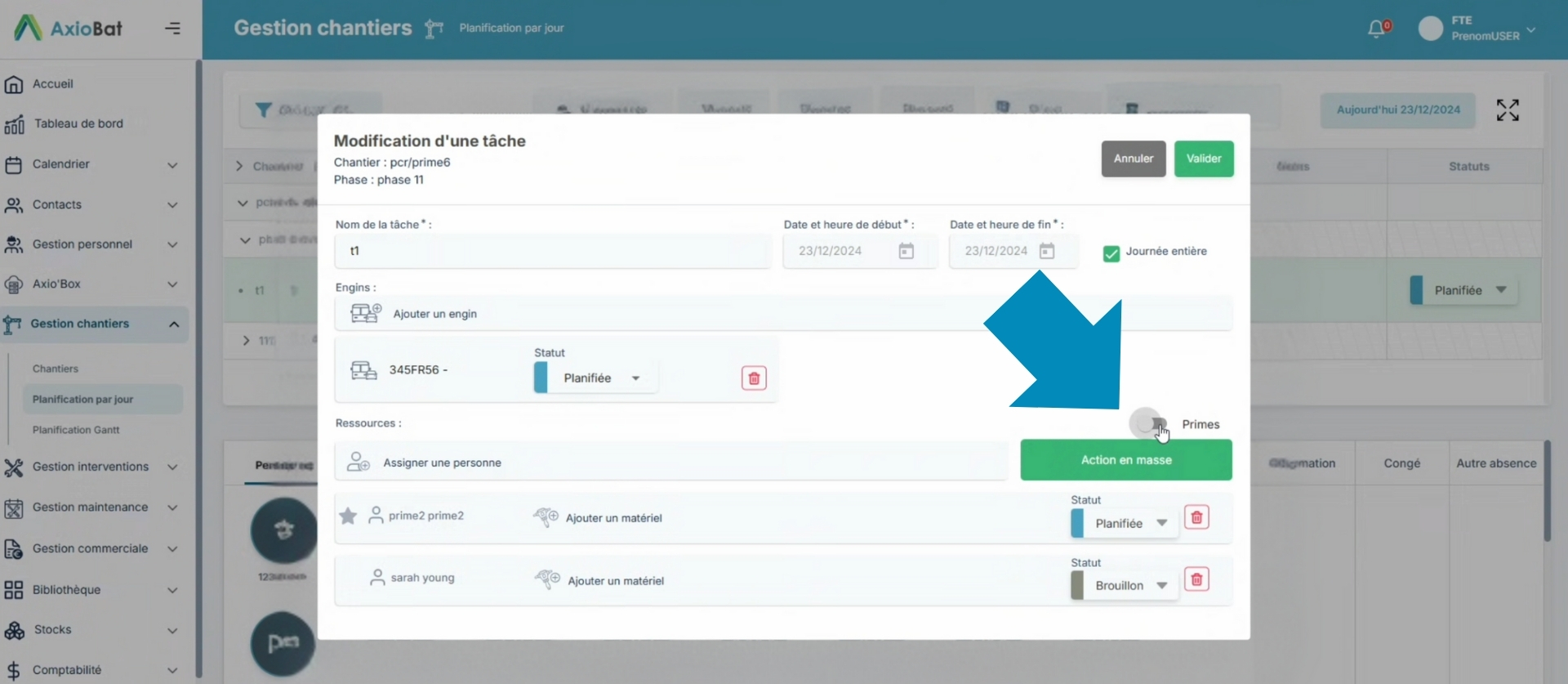The image size is (1568, 684).
Task: Click the Nom de la tâche input field
Action: pyautogui.click(x=552, y=251)
